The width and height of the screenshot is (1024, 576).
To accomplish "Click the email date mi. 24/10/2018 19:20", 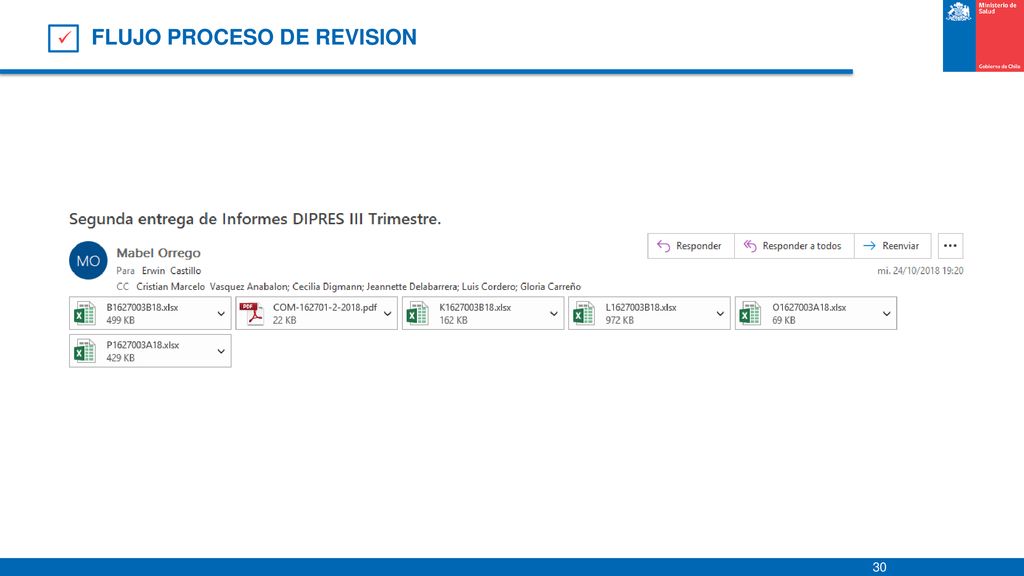I will 920,270.
